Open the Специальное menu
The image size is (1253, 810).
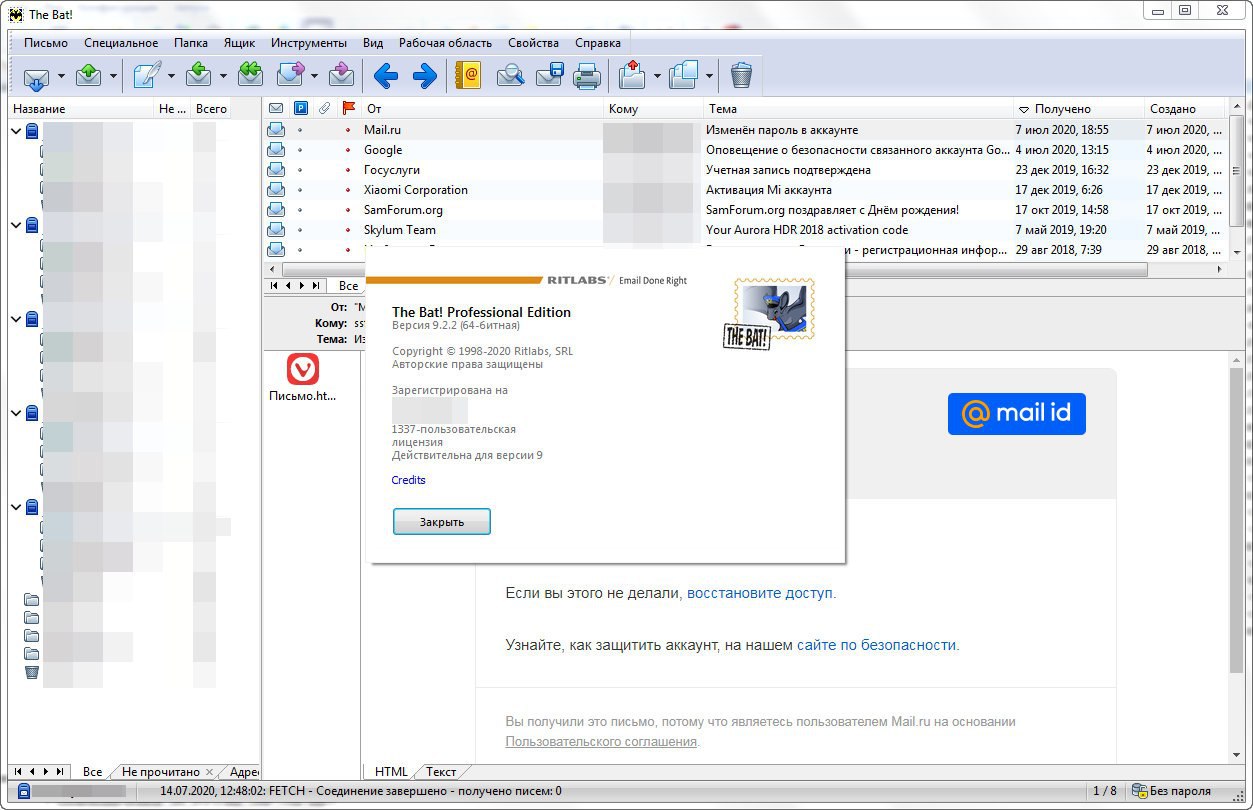pyautogui.click(x=121, y=43)
